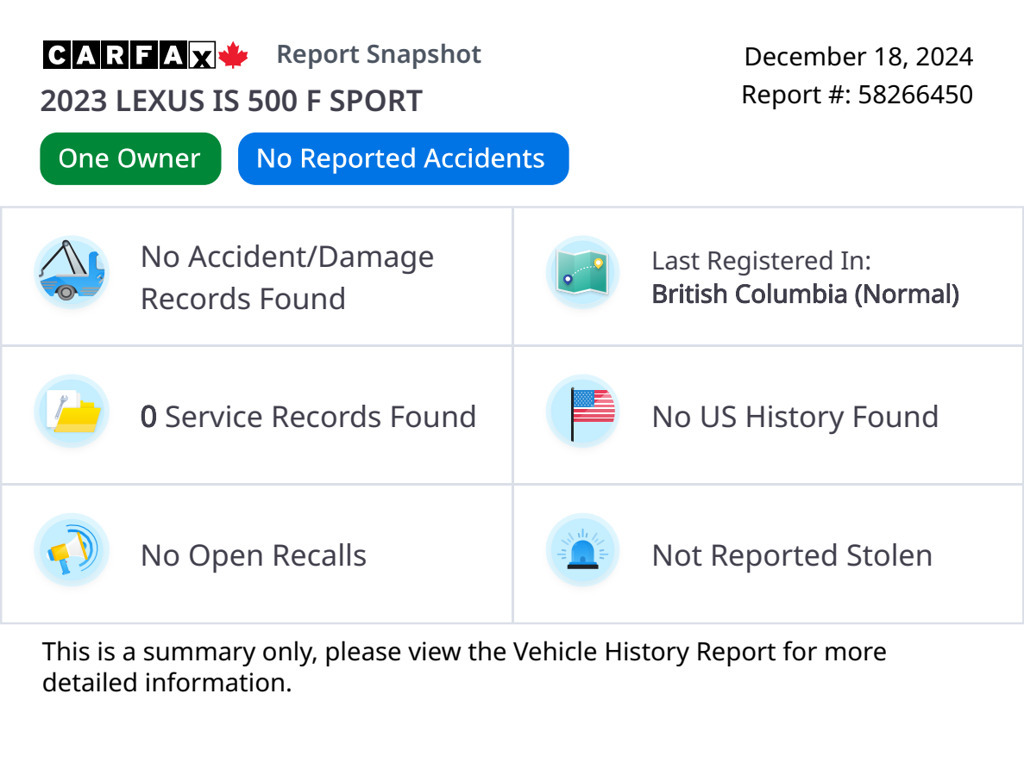Open No Accident/Damage Records Found text
The width and height of the screenshot is (1024, 768).
click(x=287, y=277)
